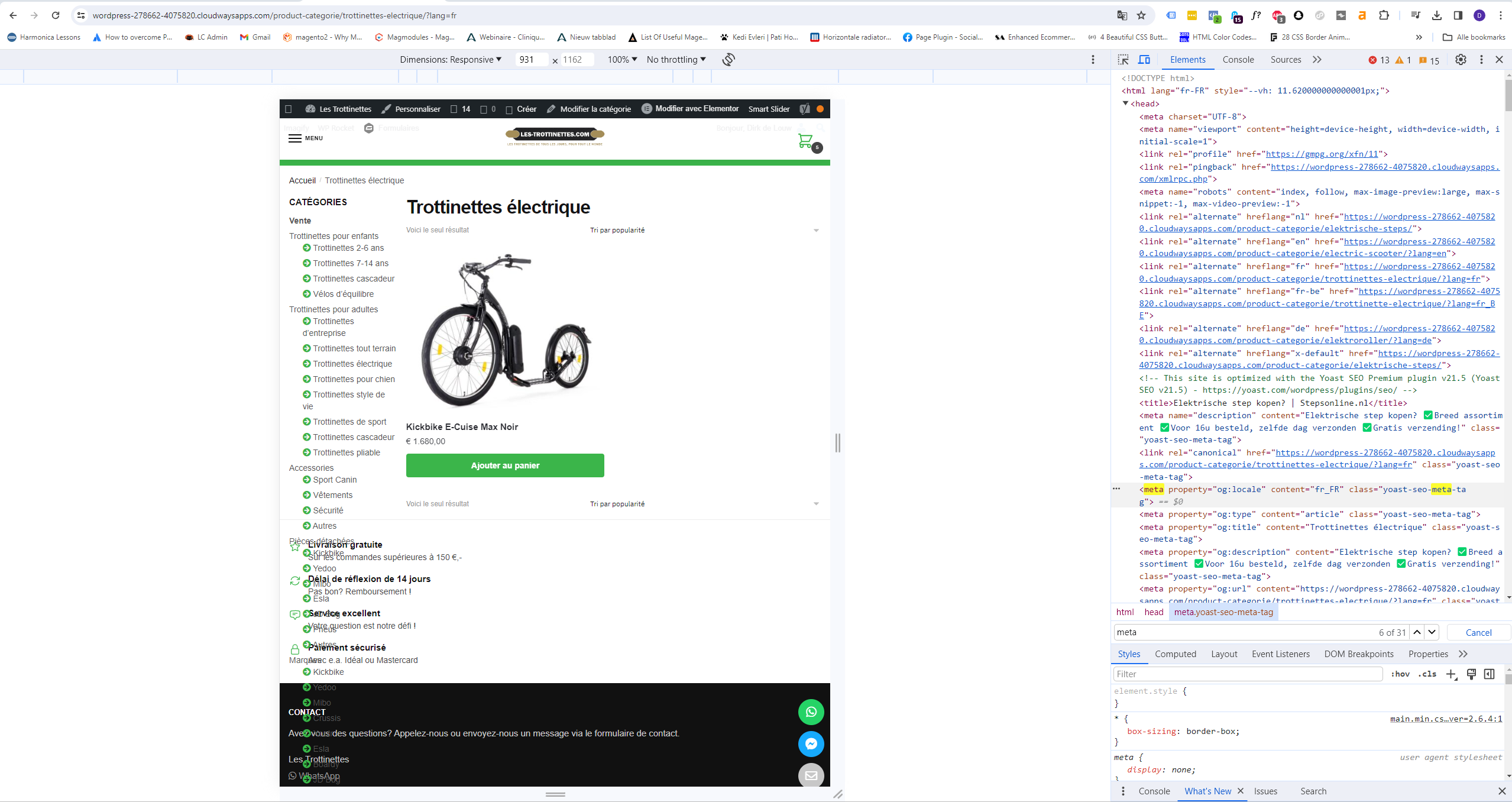Viewport: 1512px width, 802px height.
Task: Click the viewport right-edge resize handle
Action: [837, 443]
